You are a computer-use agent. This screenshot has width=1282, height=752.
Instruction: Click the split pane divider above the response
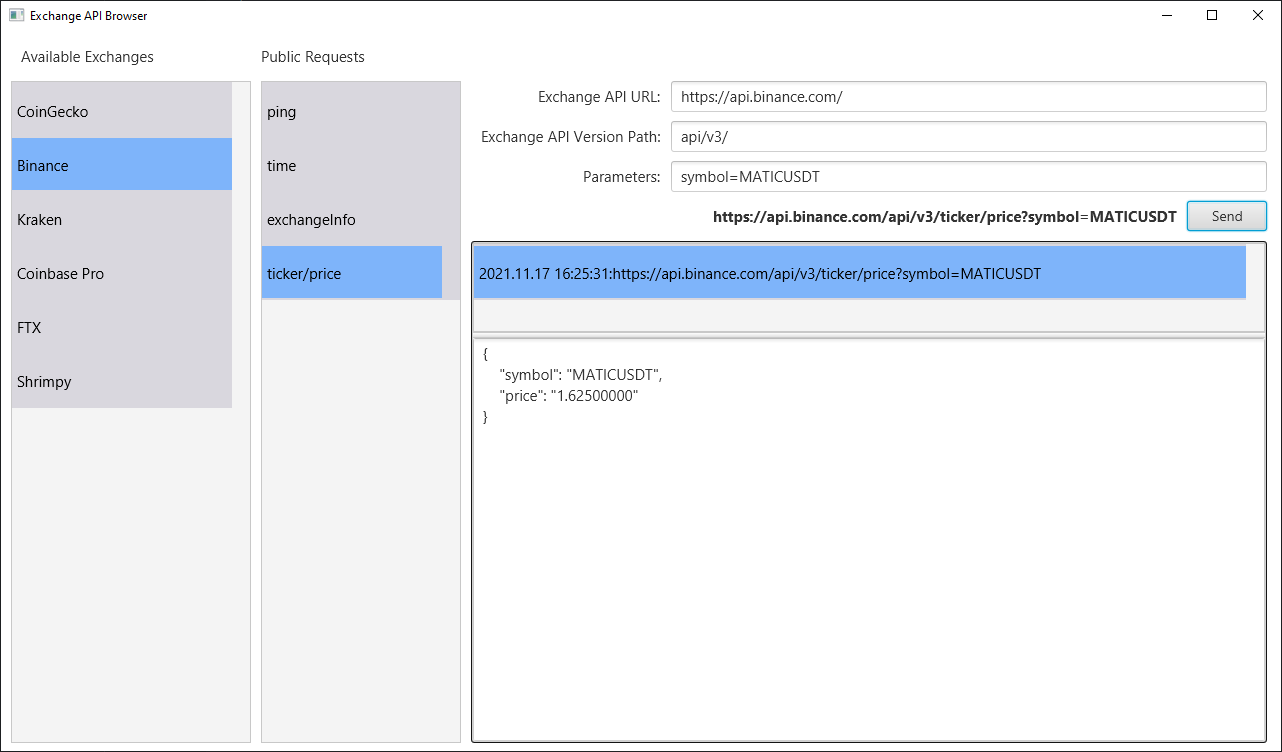[x=868, y=336]
